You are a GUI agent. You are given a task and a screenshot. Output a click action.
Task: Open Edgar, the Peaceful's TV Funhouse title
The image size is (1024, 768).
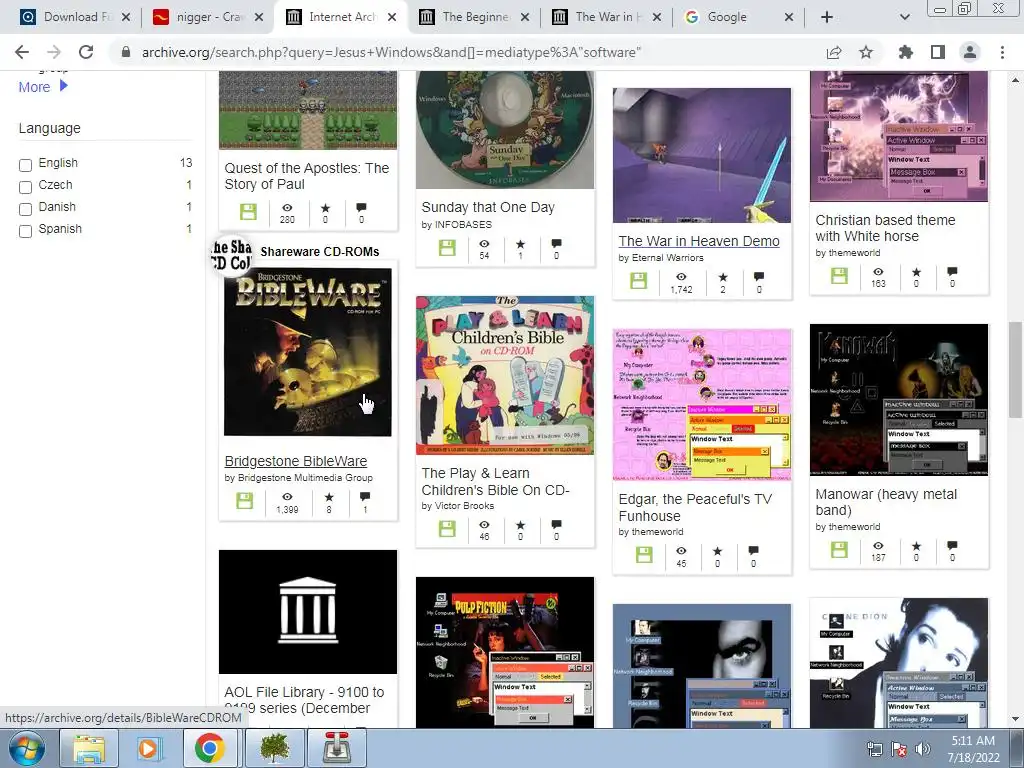pos(695,507)
